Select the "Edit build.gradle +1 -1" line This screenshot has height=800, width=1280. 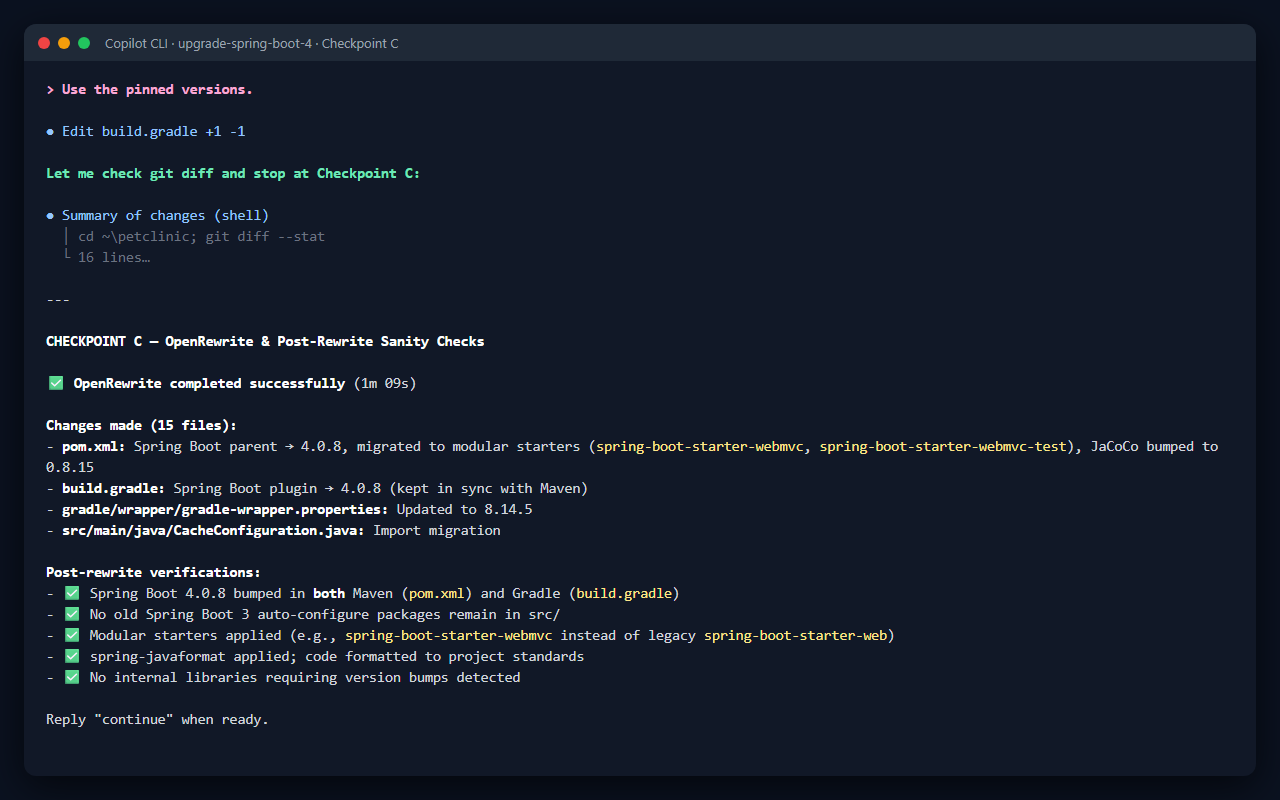154,132
